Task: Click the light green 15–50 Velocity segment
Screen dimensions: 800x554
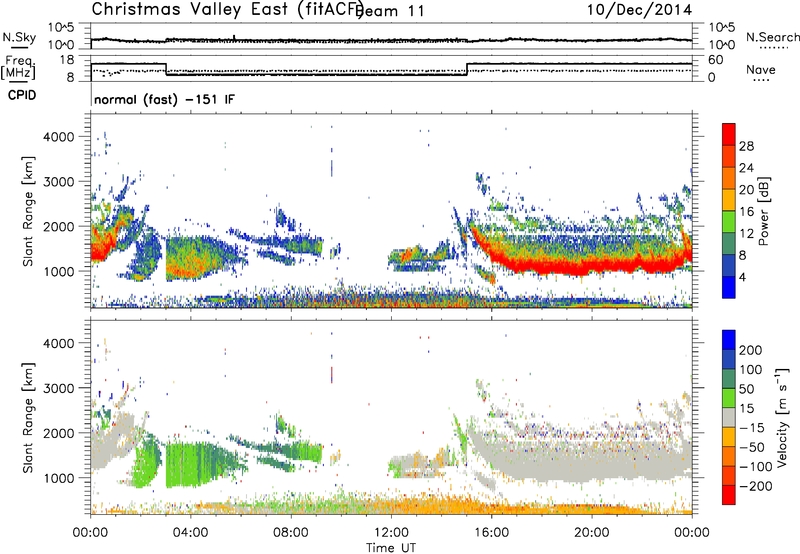Action: (729, 398)
